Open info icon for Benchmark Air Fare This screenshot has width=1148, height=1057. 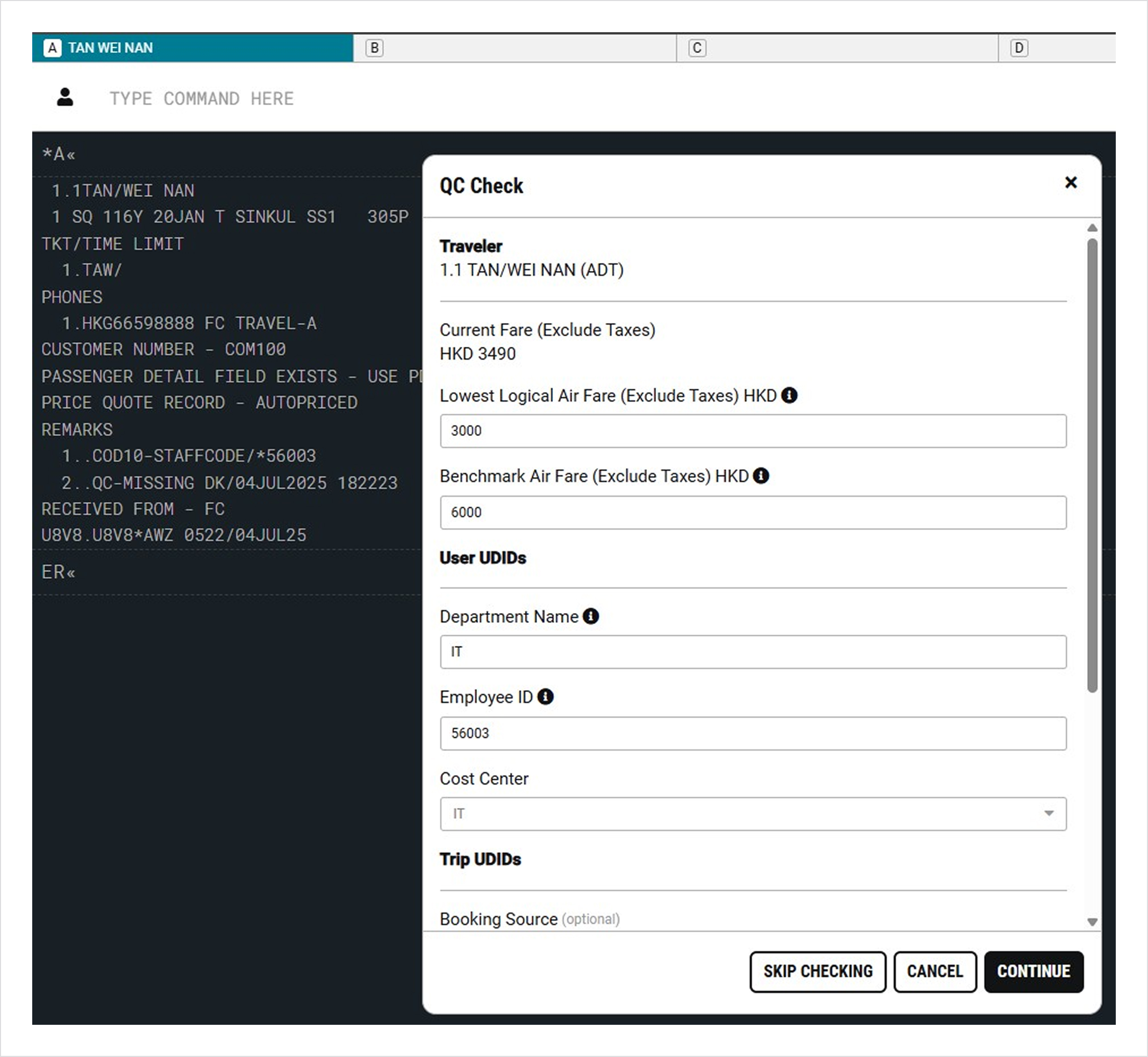point(761,476)
